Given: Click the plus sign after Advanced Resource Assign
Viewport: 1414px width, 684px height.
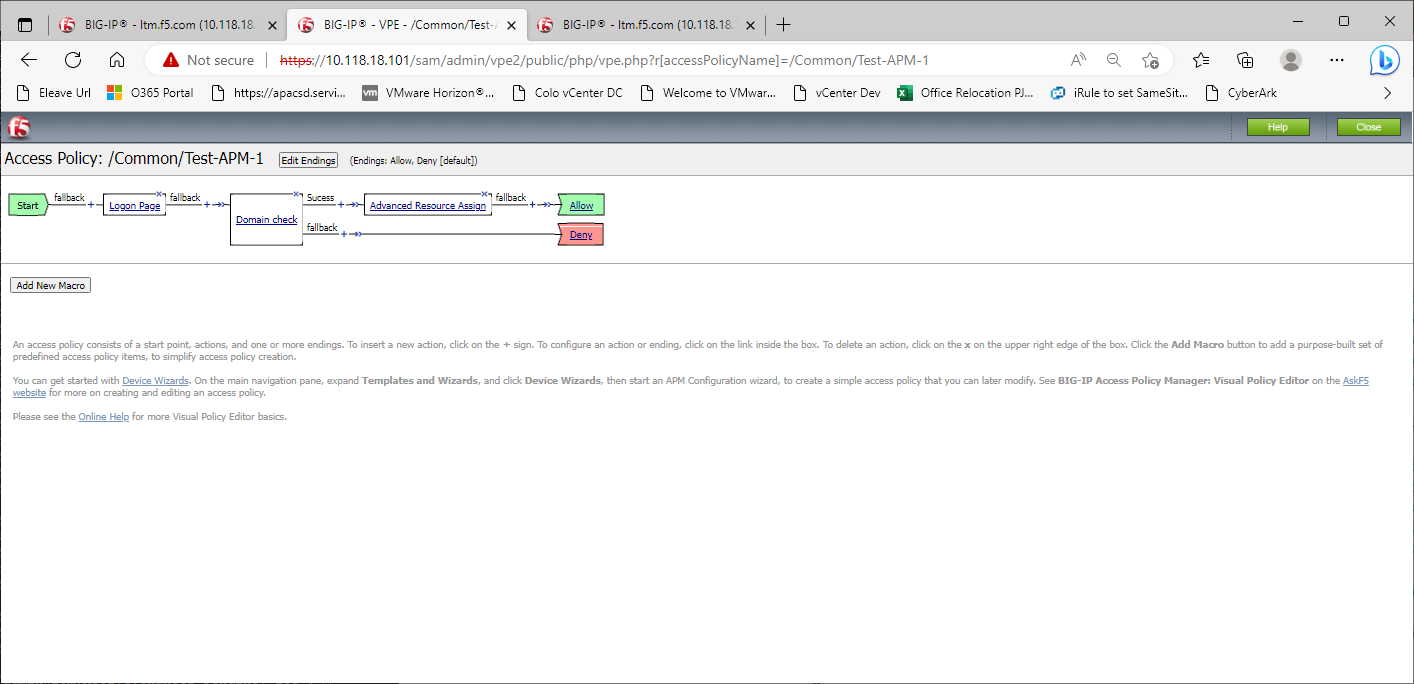Looking at the screenshot, I should pyautogui.click(x=532, y=205).
